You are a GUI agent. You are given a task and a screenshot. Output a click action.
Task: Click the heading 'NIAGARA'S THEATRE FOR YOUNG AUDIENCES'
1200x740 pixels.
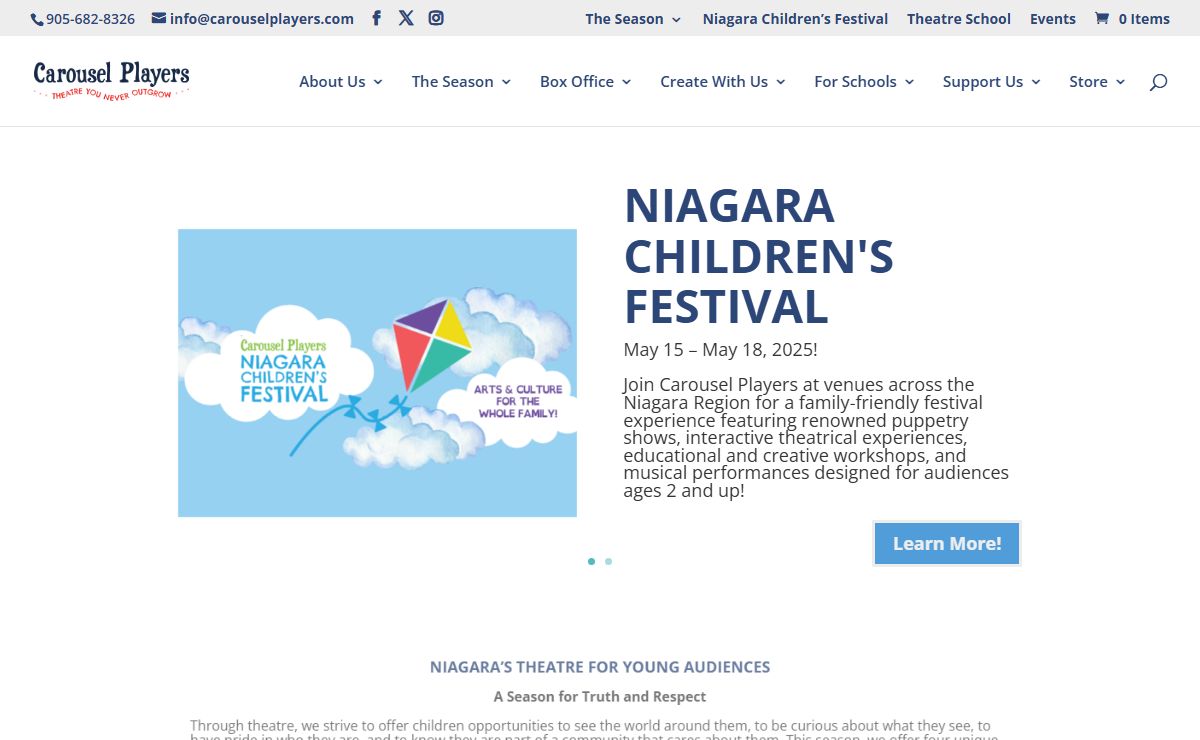tap(600, 667)
